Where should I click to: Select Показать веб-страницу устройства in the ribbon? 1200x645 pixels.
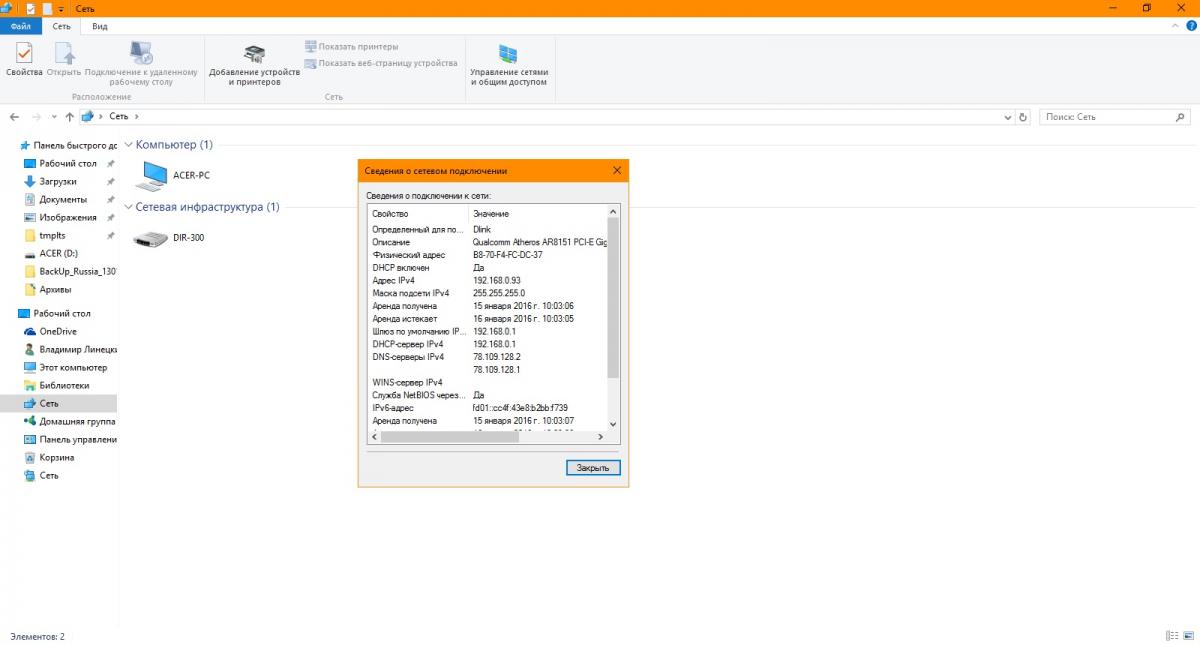click(381, 63)
